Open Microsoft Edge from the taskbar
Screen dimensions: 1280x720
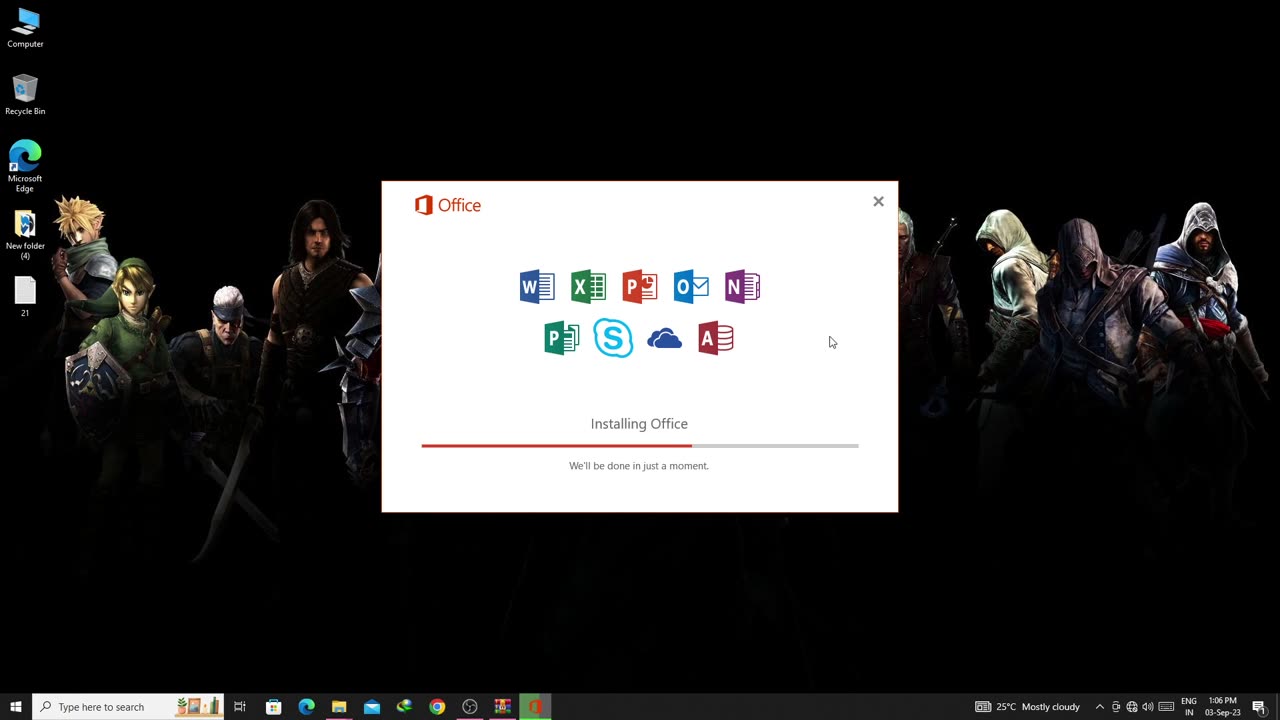pos(306,707)
